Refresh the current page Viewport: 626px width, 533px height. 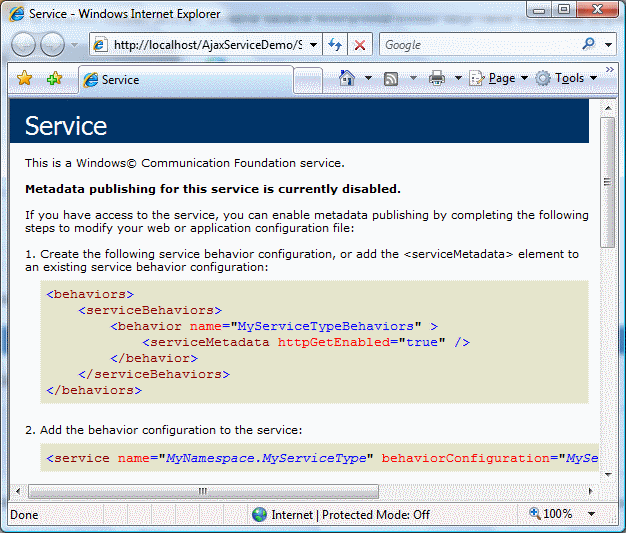335,45
